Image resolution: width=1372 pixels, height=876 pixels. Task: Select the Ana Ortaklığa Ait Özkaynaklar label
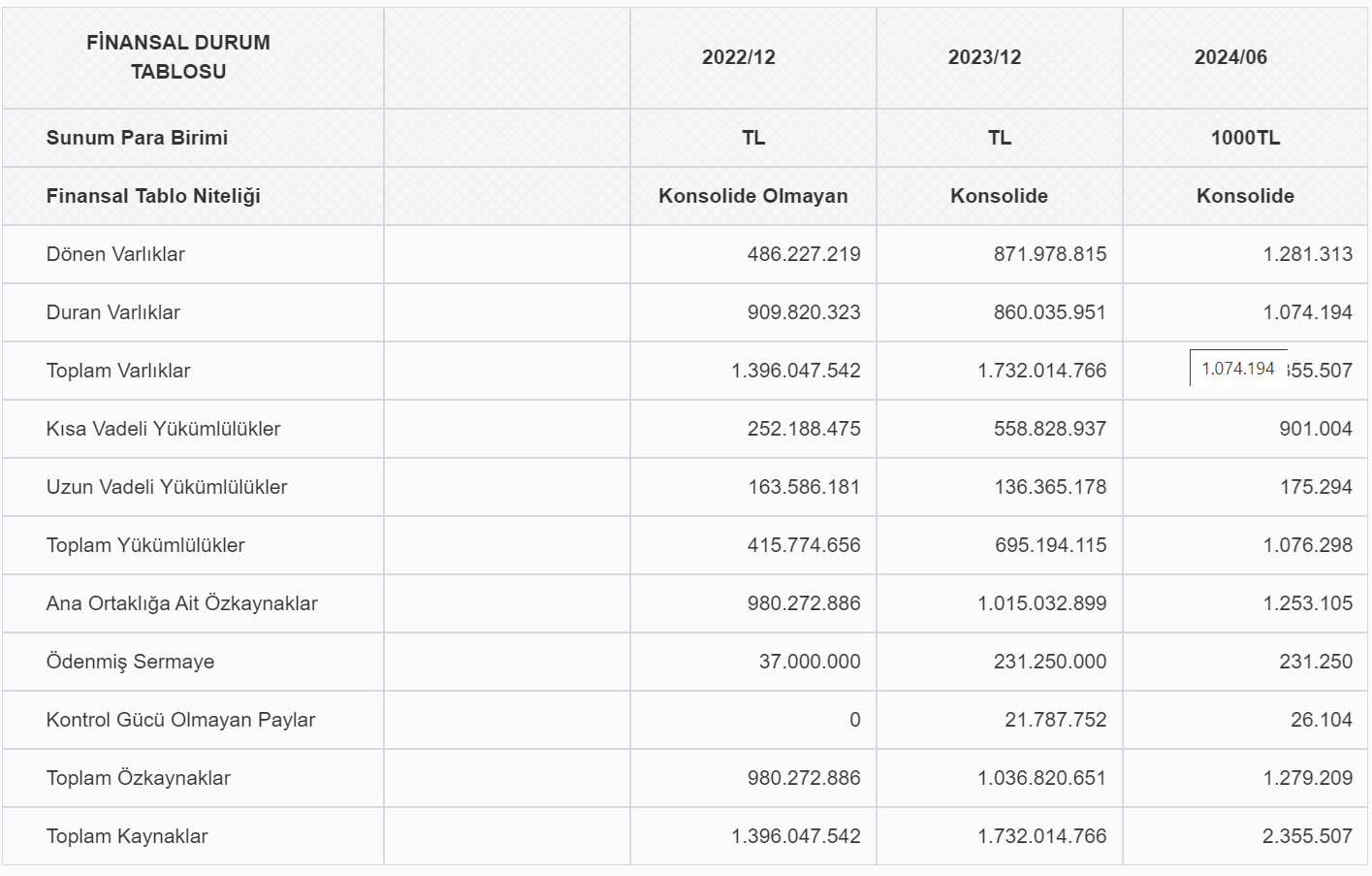click(182, 603)
